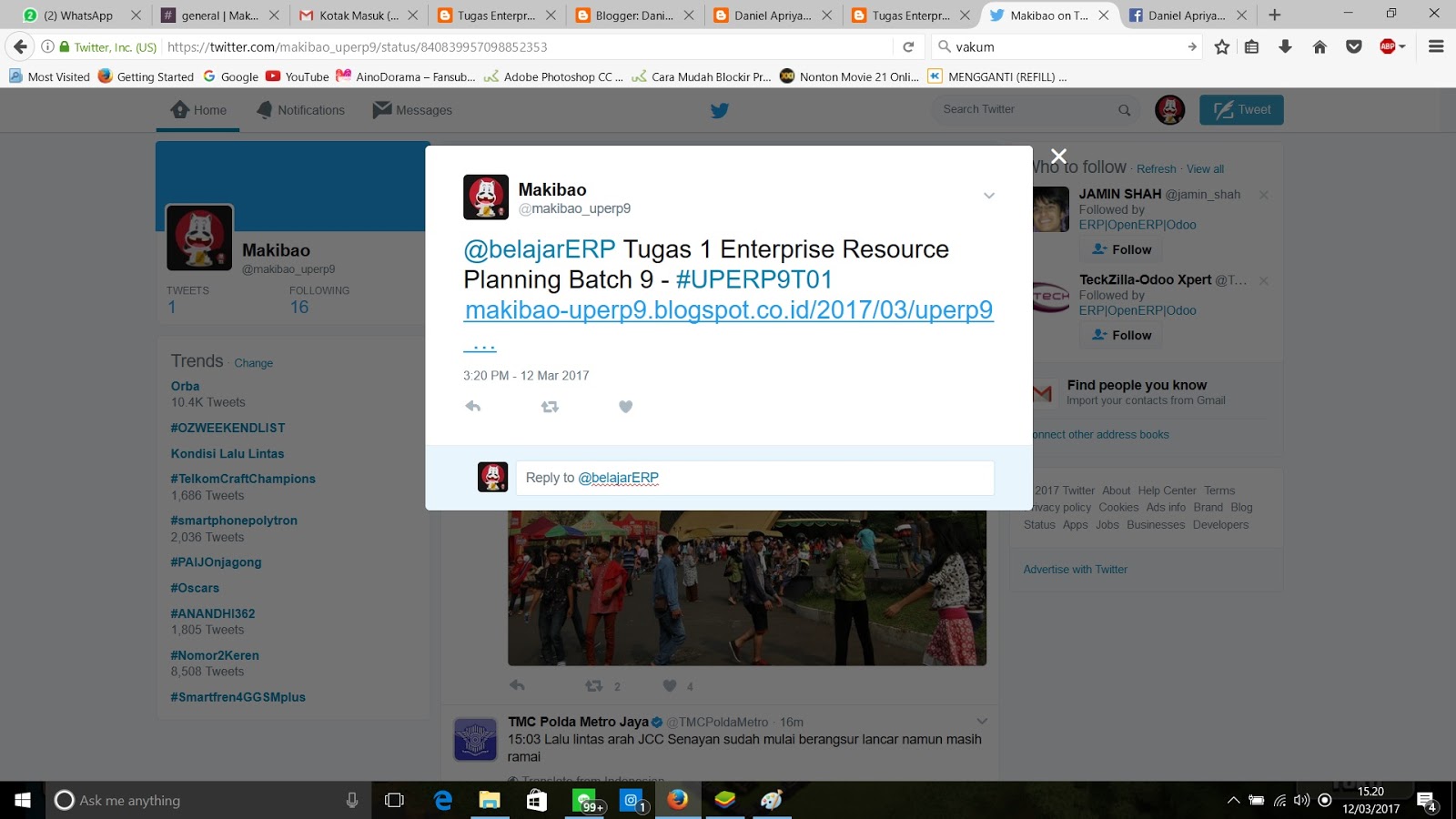
Task: Reply to the Makibao tweet arrow icon
Action: tap(473, 407)
